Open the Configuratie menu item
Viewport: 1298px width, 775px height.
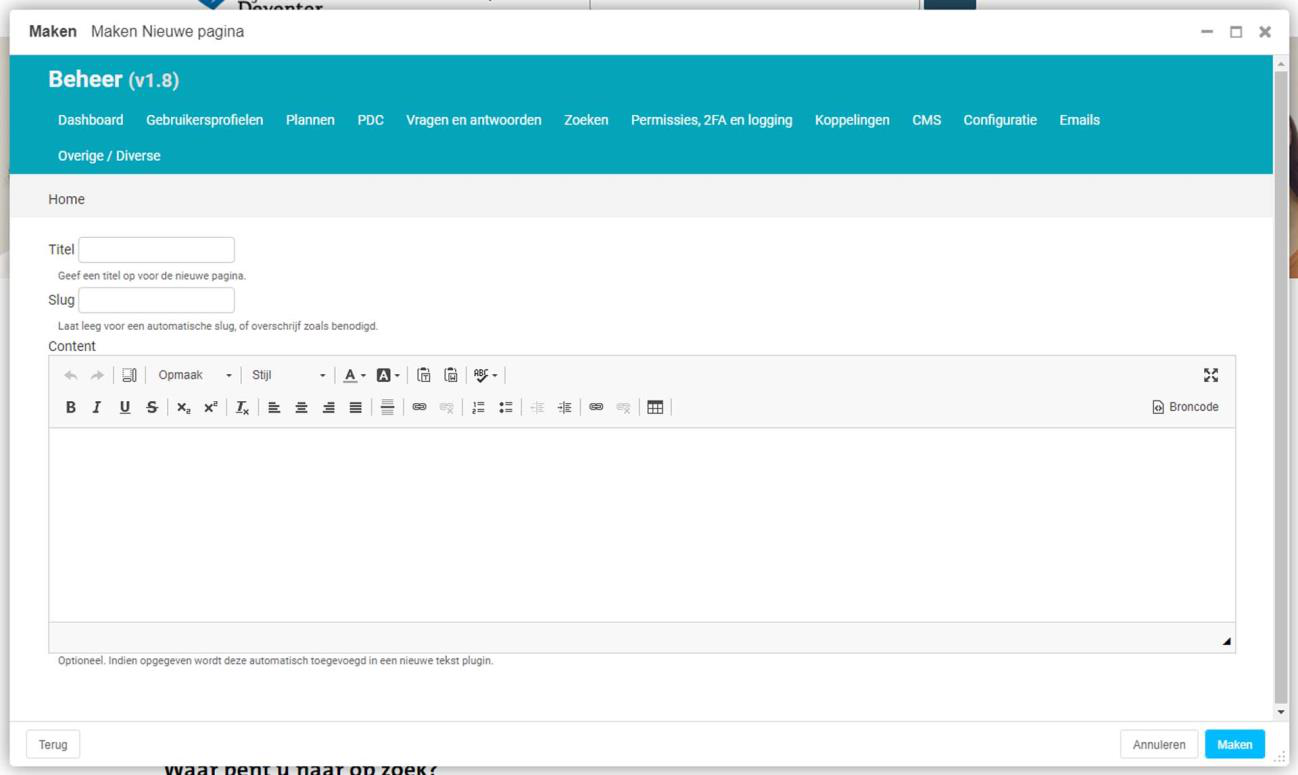click(999, 120)
